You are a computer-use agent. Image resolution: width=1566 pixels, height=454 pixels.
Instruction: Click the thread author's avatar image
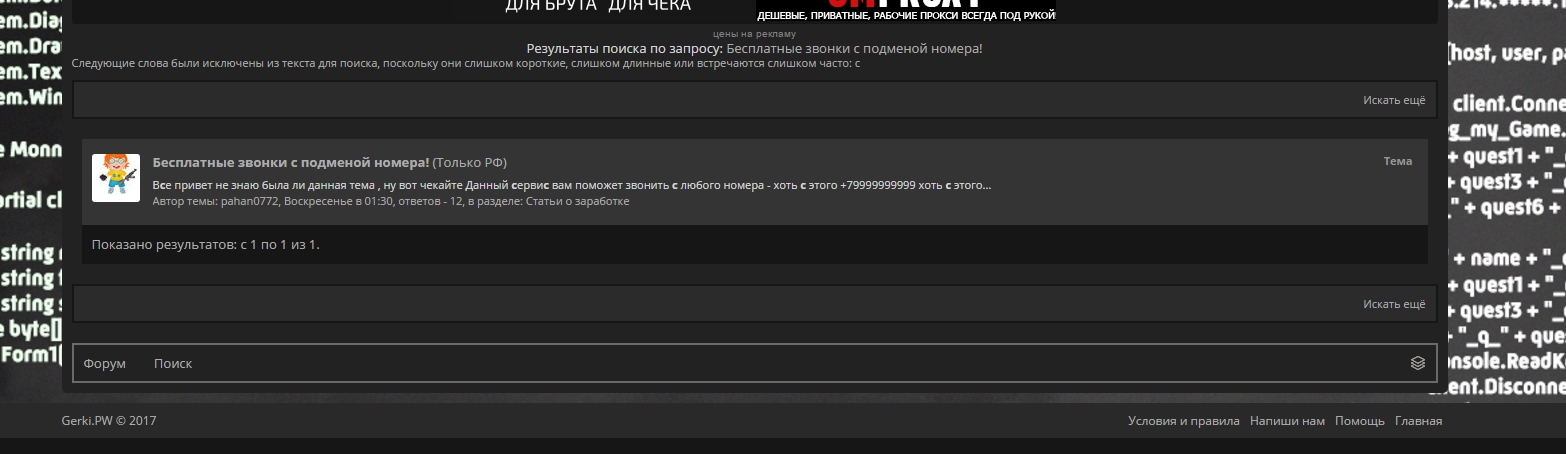(x=116, y=178)
